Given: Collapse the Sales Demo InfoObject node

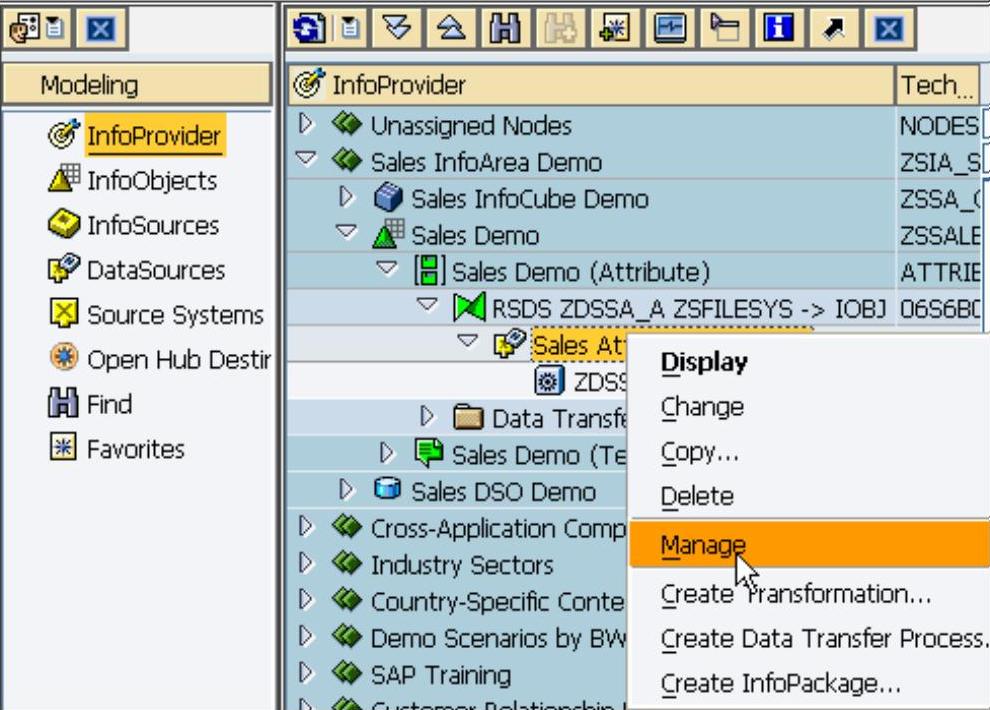Looking at the screenshot, I should [x=346, y=232].
